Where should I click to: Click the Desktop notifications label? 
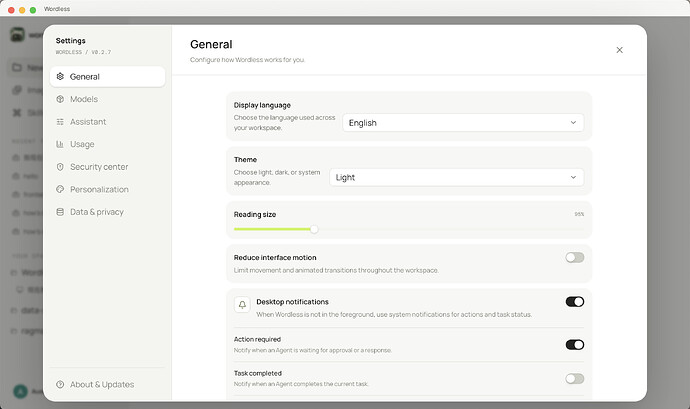(x=293, y=302)
